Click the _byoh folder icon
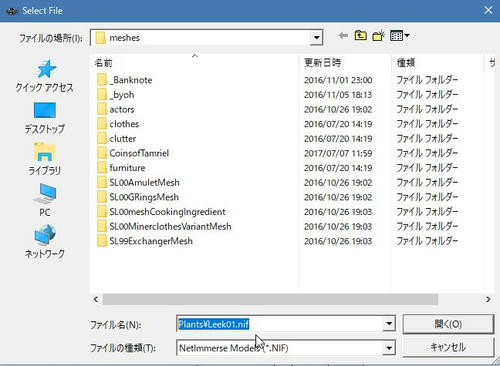 102,95
